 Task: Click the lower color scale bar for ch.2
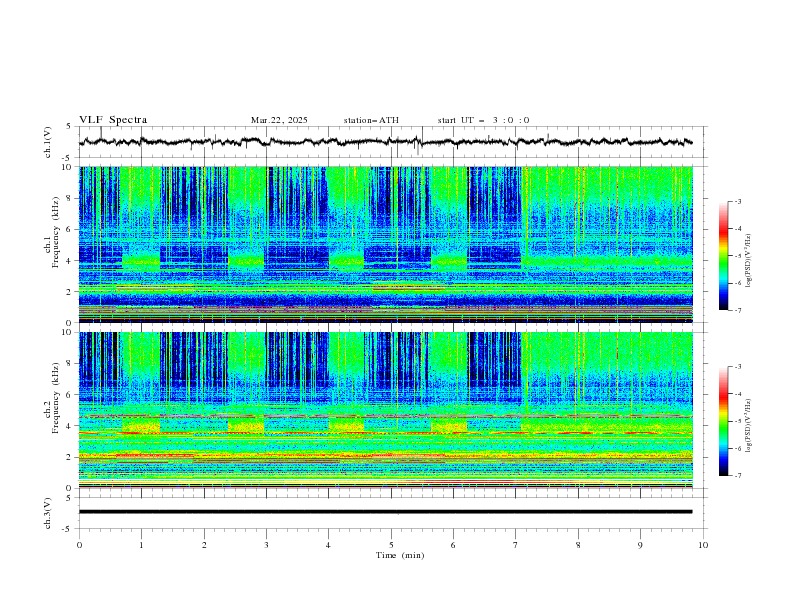click(x=724, y=421)
